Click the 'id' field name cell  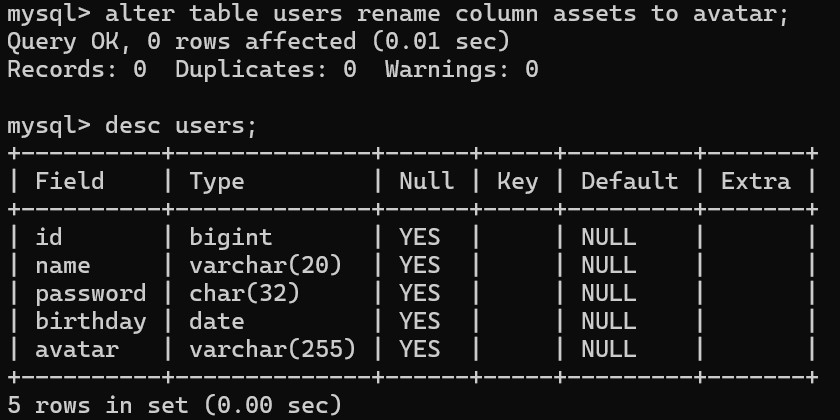point(48,237)
